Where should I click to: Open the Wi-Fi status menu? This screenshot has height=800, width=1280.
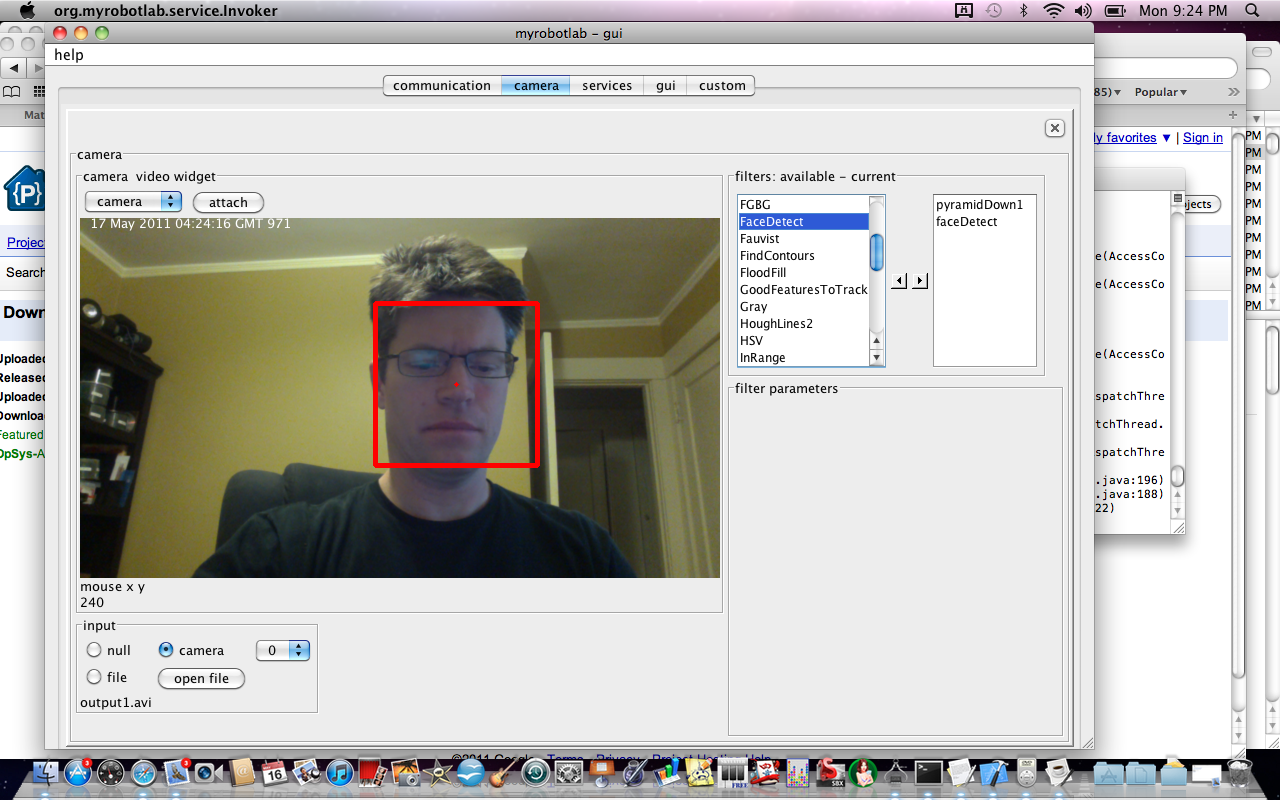pos(1053,11)
